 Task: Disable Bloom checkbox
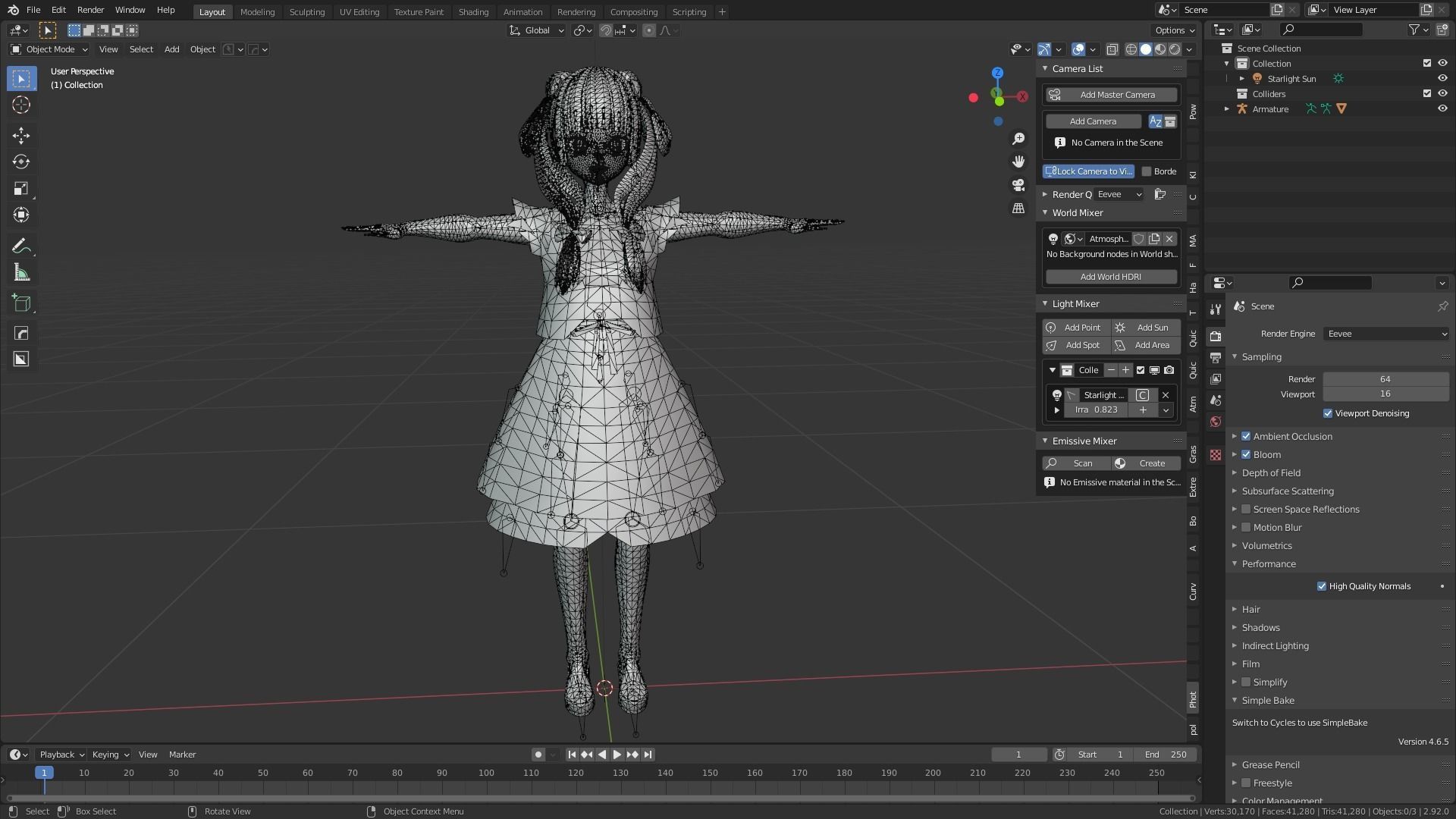click(1246, 455)
